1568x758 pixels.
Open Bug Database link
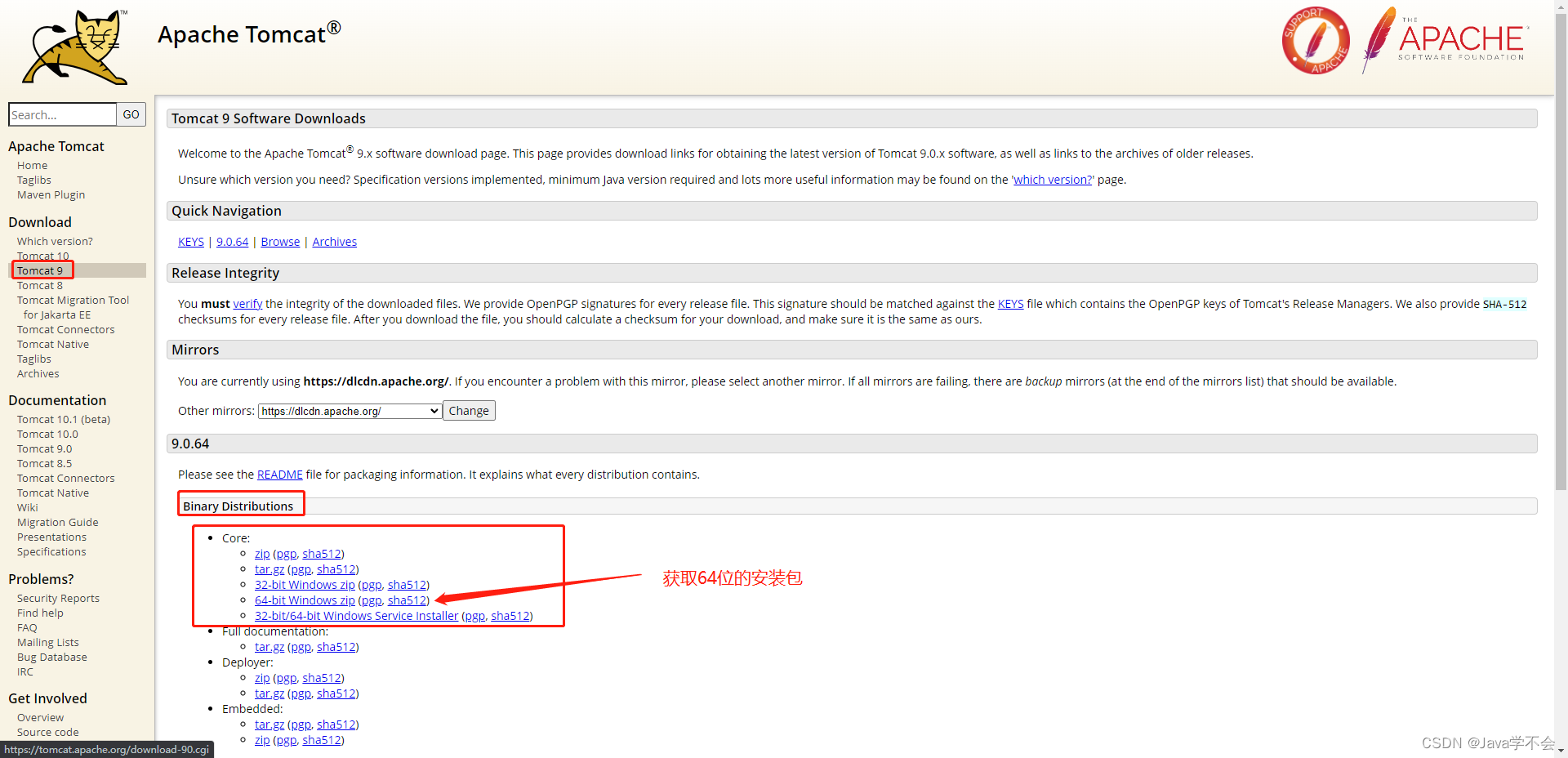click(x=52, y=657)
